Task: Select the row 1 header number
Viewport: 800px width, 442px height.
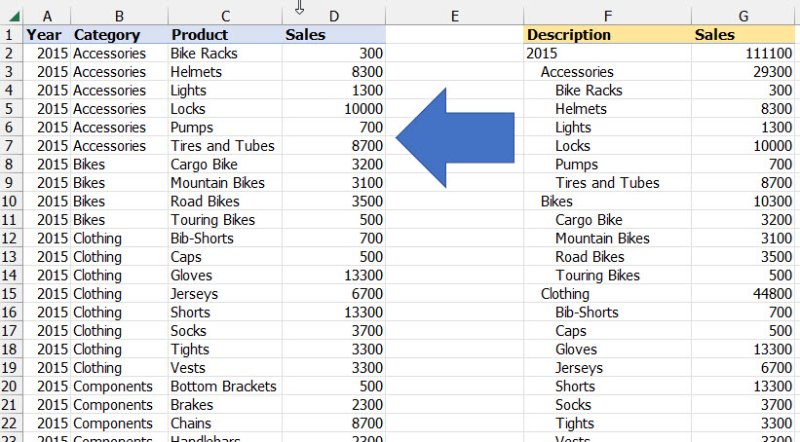Action: (x=12, y=34)
